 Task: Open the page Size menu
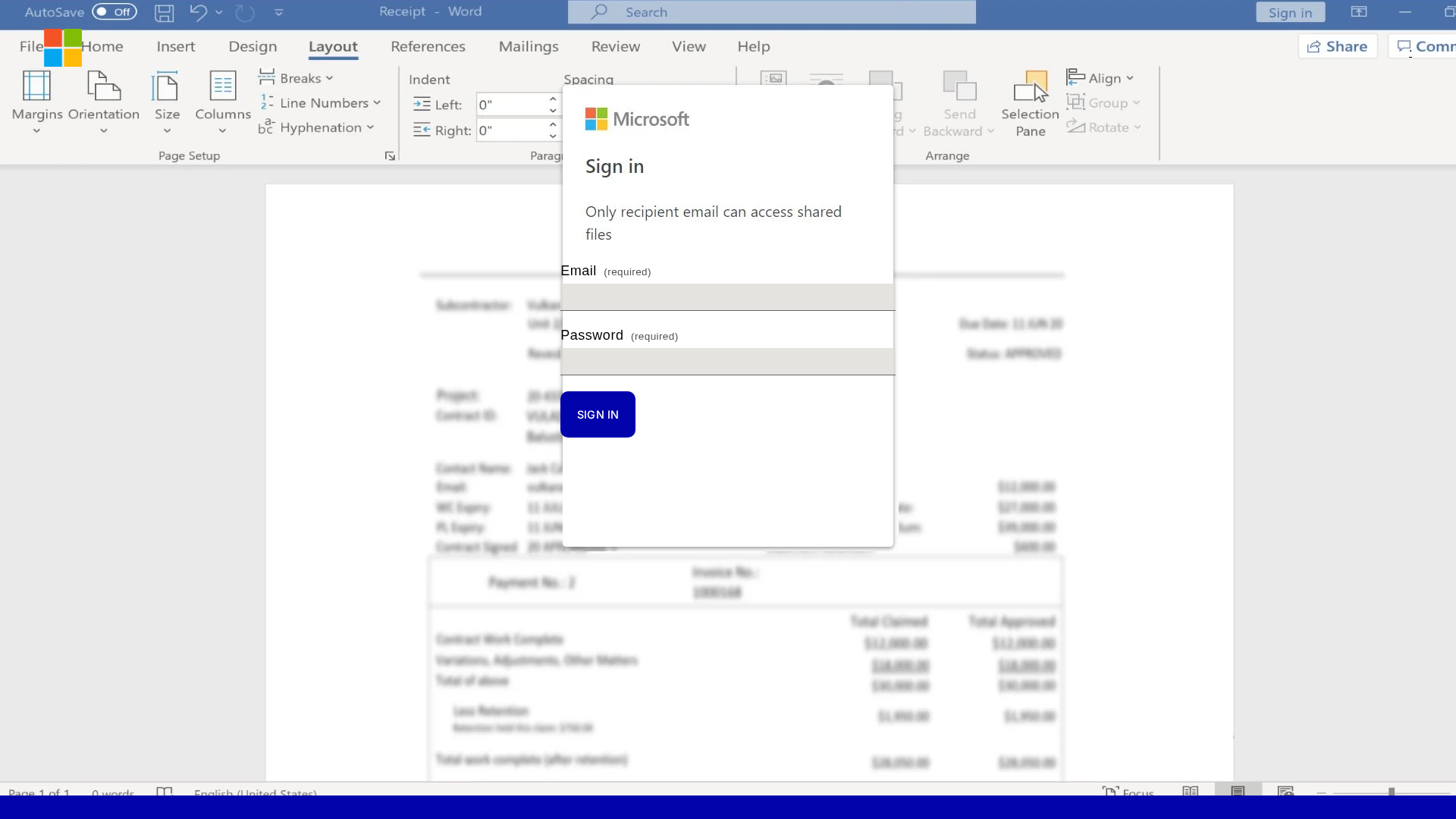click(167, 102)
